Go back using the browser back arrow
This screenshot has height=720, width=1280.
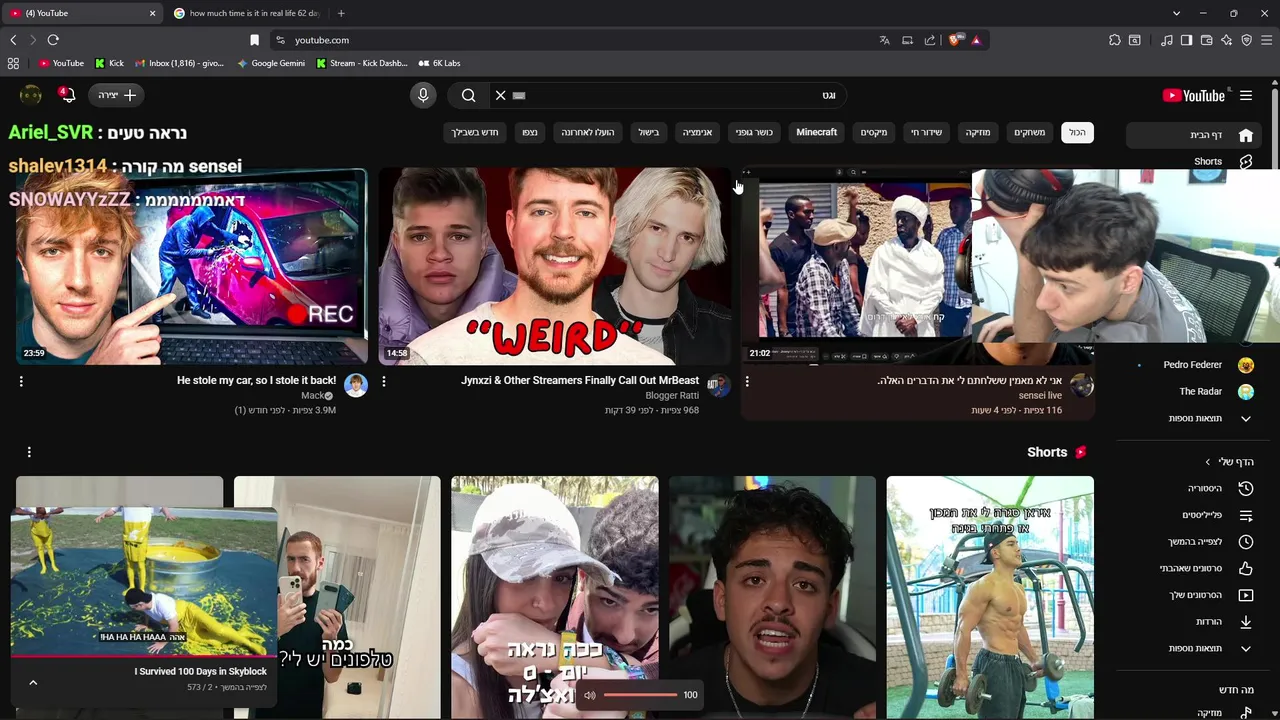[x=13, y=40]
